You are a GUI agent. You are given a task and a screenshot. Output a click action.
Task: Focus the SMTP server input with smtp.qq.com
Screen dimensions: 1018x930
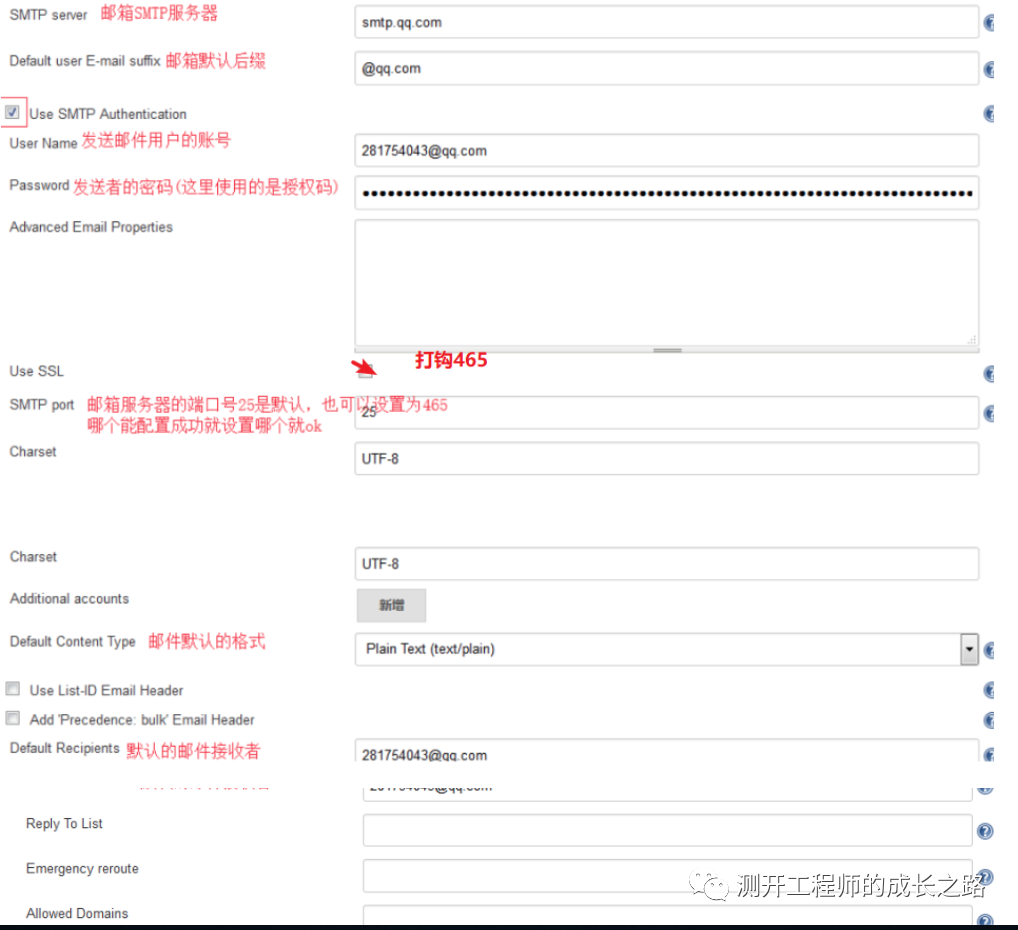(666, 23)
